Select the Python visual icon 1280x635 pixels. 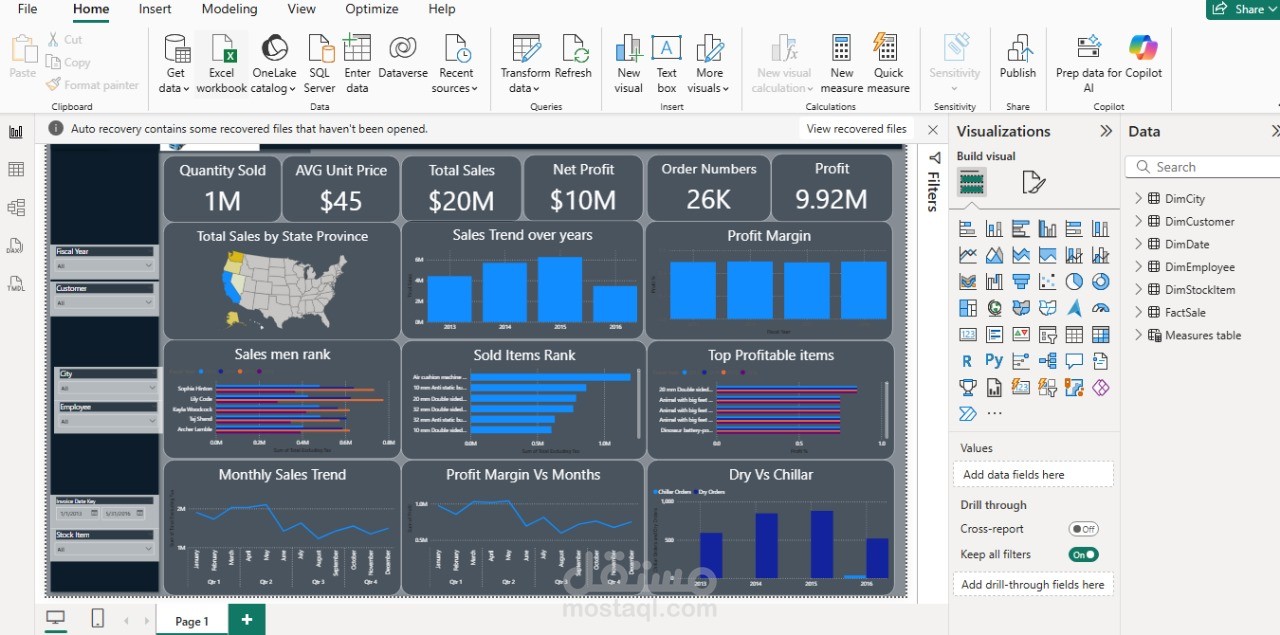click(994, 361)
